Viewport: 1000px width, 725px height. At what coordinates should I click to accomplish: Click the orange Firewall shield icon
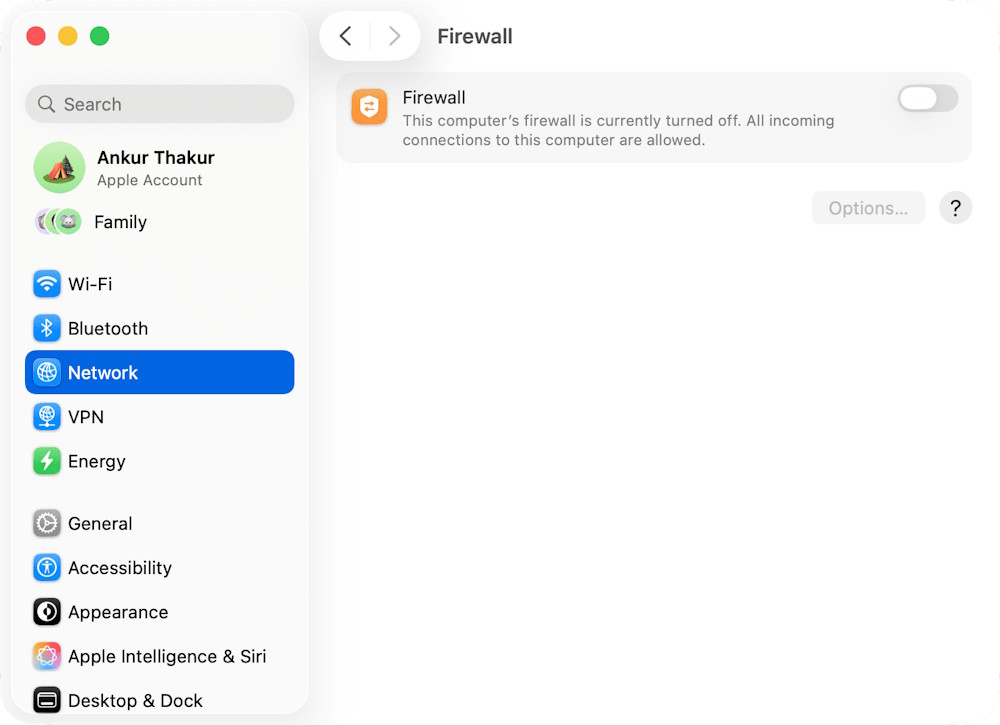(369, 106)
